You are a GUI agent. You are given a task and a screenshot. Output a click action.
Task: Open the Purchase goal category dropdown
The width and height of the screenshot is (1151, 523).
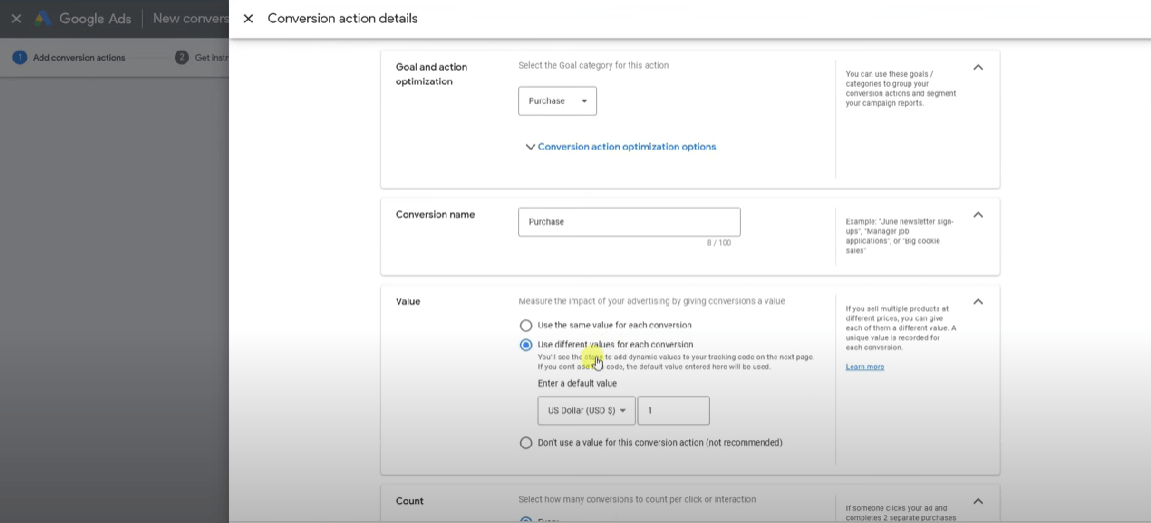(x=557, y=101)
